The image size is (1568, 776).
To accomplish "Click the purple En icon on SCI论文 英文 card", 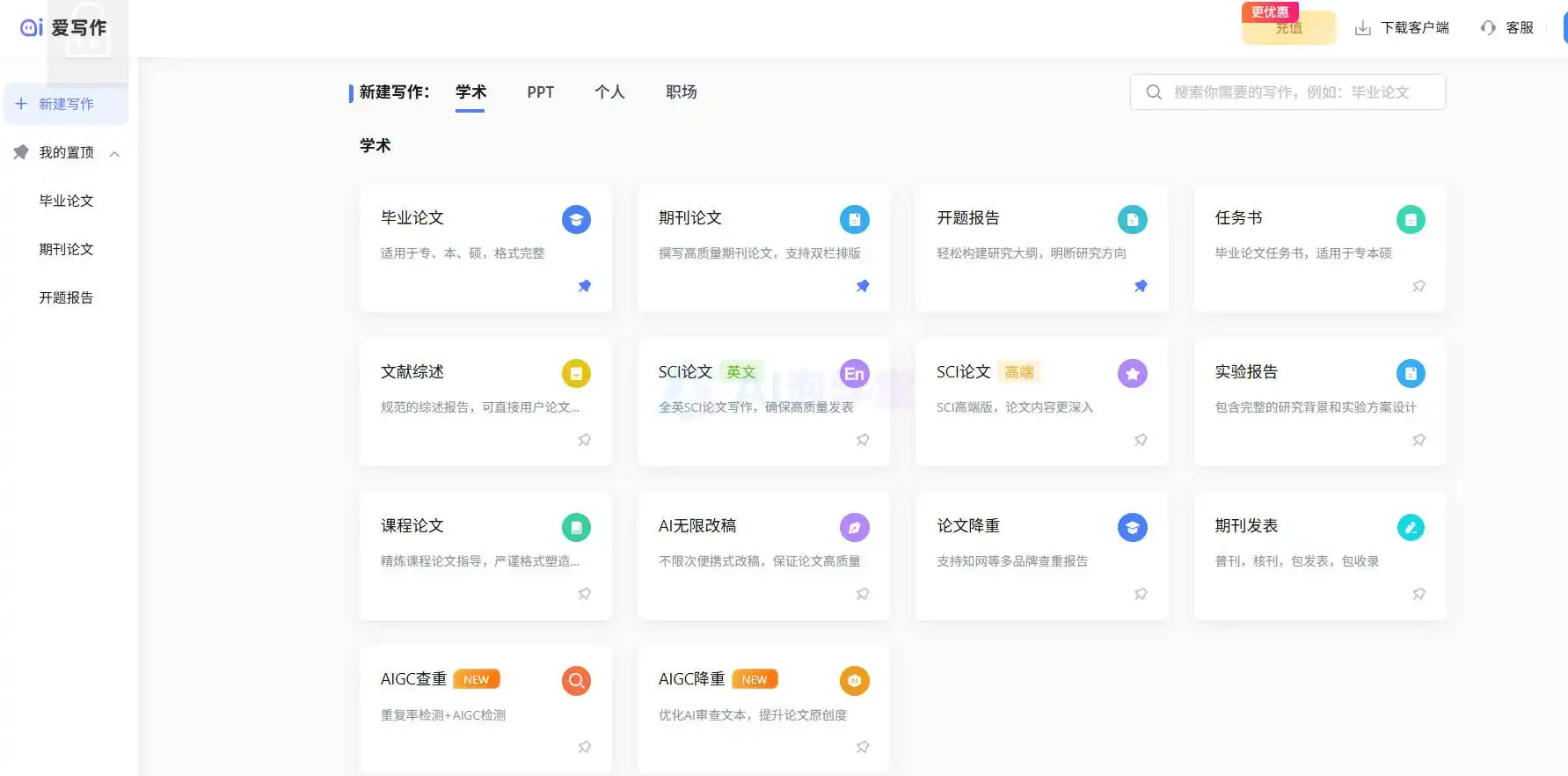I will click(854, 373).
